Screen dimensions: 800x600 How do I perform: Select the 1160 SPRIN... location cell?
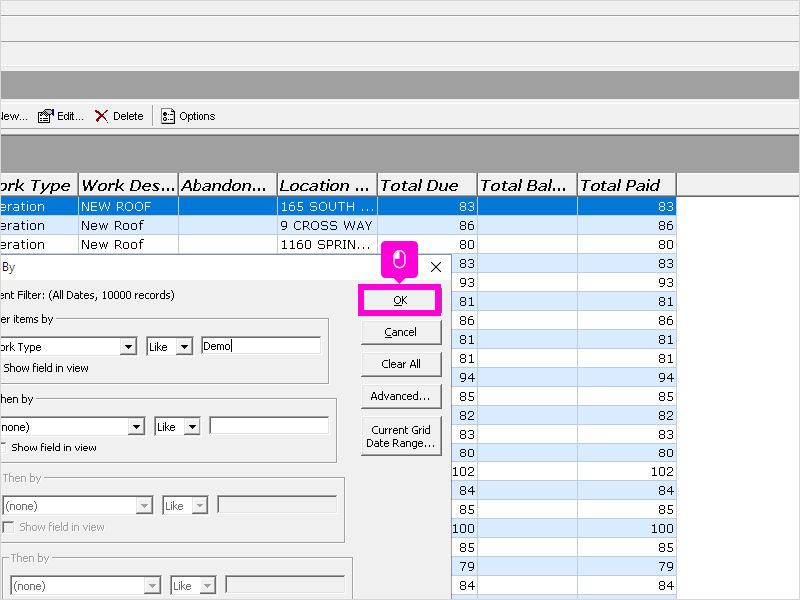point(327,244)
